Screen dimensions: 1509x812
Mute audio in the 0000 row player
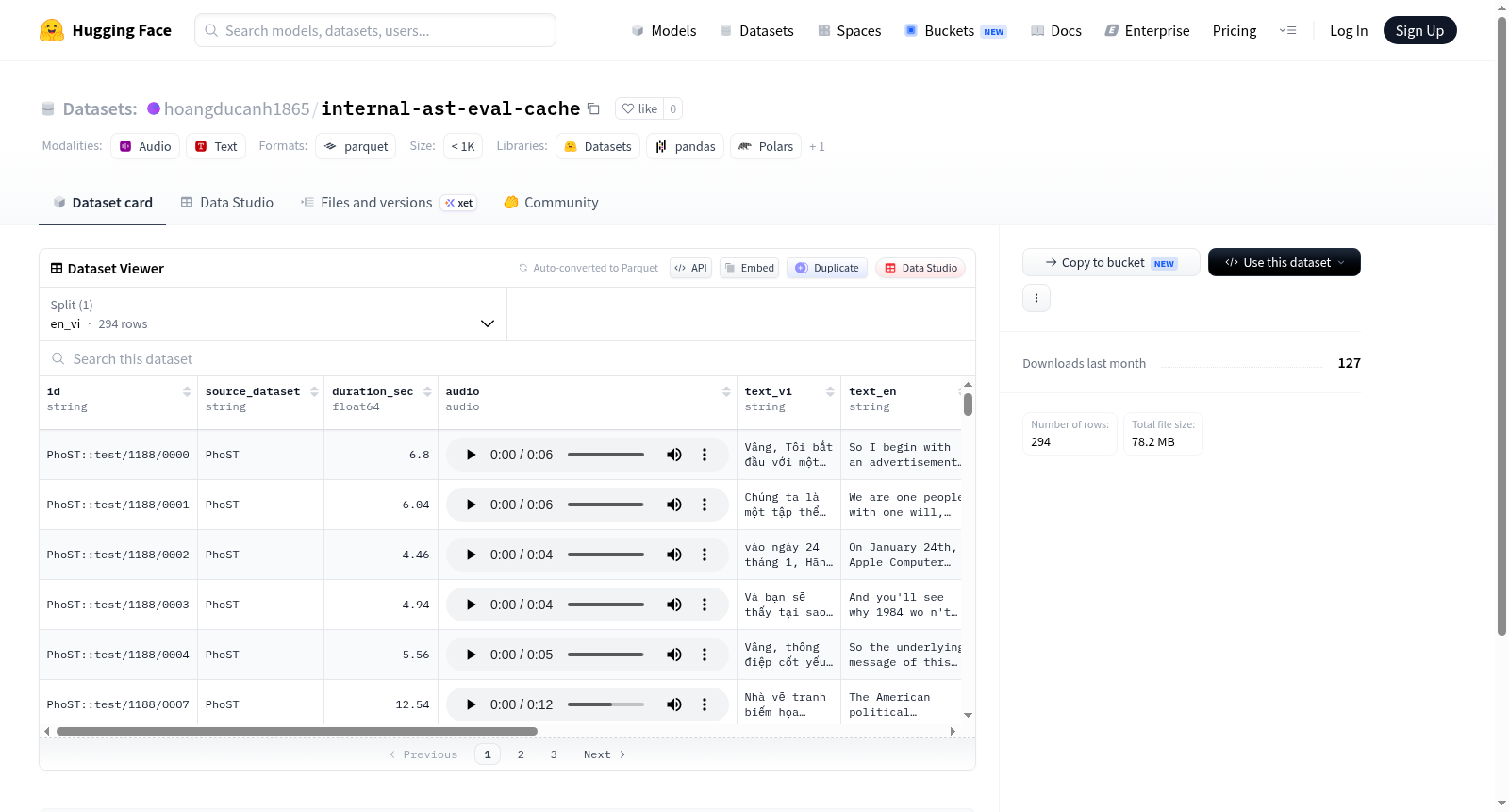pos(674,455)
